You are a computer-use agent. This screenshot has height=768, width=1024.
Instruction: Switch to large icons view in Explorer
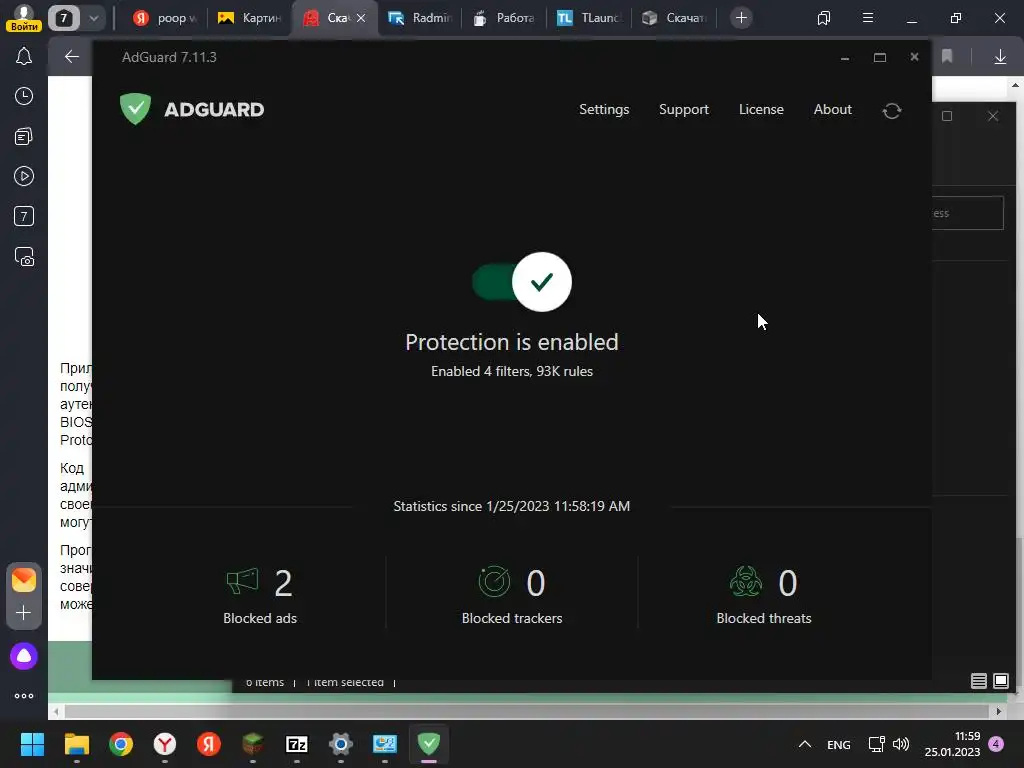pyautogui.click(x=1000, y=681)
